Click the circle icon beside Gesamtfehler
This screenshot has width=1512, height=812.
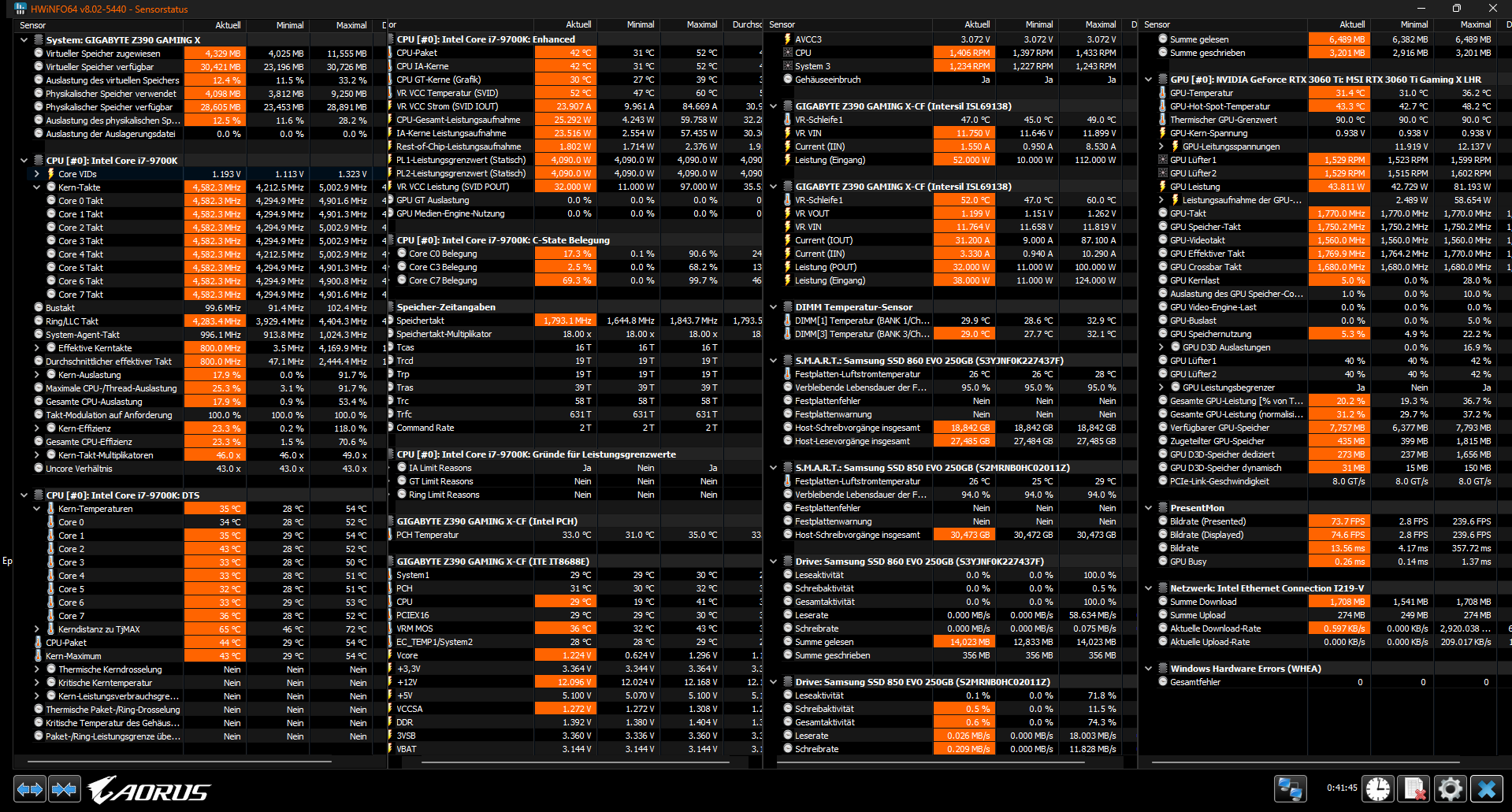[1163, 682]
